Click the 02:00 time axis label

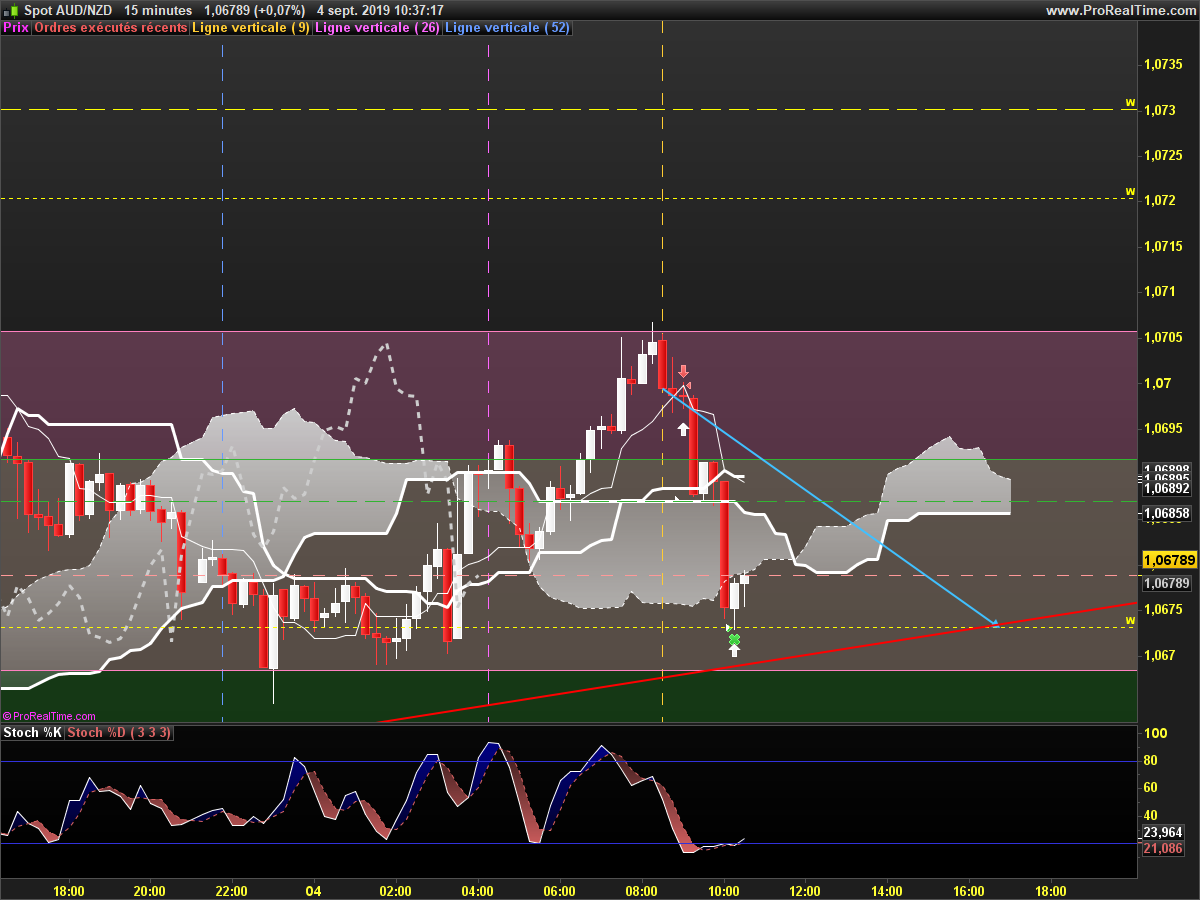(x=396, y=891)
